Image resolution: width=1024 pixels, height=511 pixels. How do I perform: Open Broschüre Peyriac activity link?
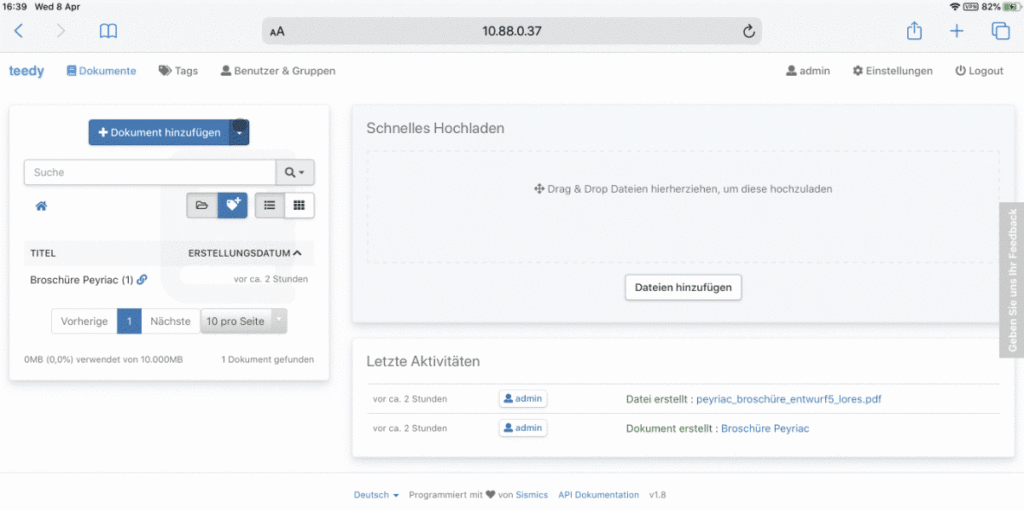click(765, 429)
